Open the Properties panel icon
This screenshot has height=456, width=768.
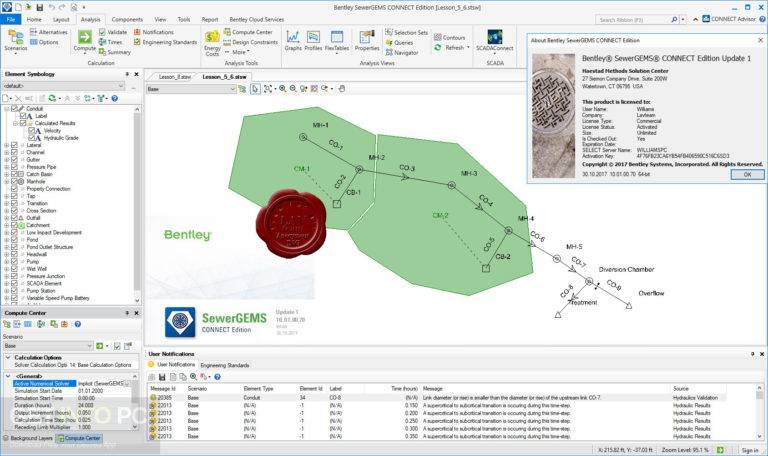[x=367, y=39]
